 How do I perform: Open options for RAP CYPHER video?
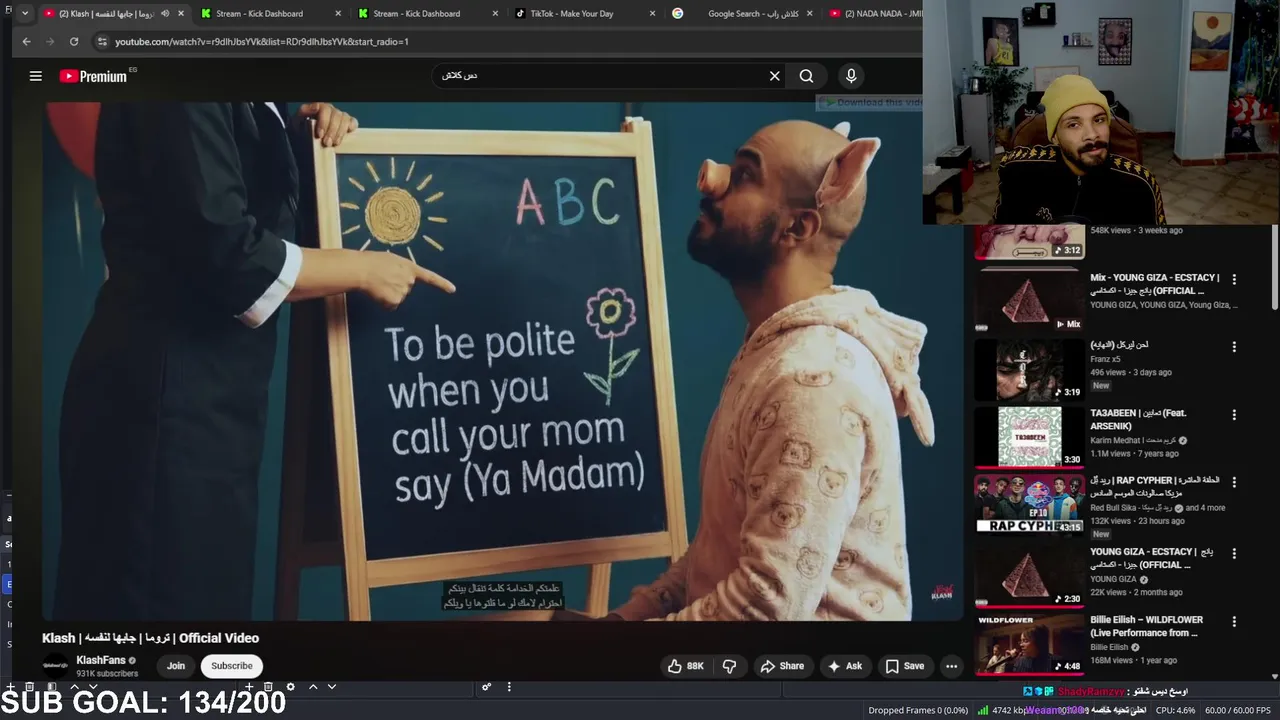tap(1234, 482)
